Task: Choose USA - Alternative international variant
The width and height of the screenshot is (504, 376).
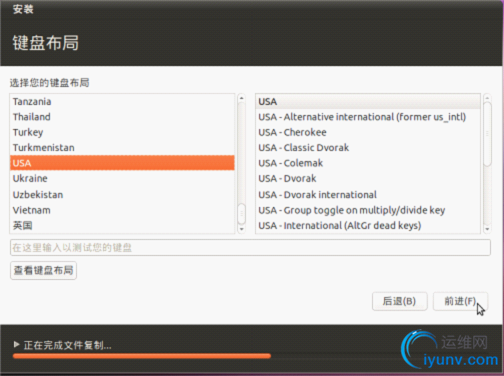Action: [x=368, y=117]
